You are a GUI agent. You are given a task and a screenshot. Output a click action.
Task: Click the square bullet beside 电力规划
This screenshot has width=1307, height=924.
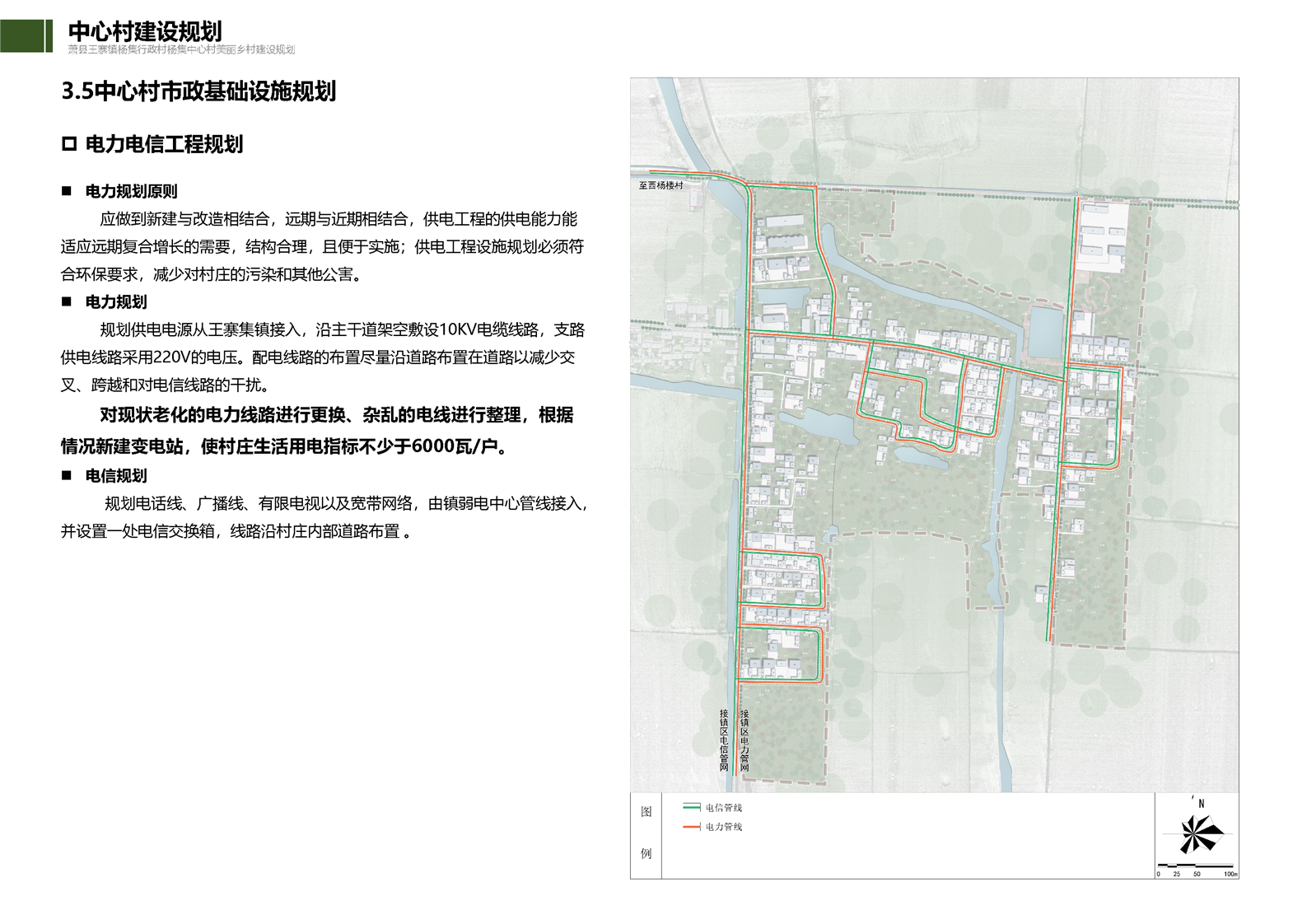pos(67,301)
